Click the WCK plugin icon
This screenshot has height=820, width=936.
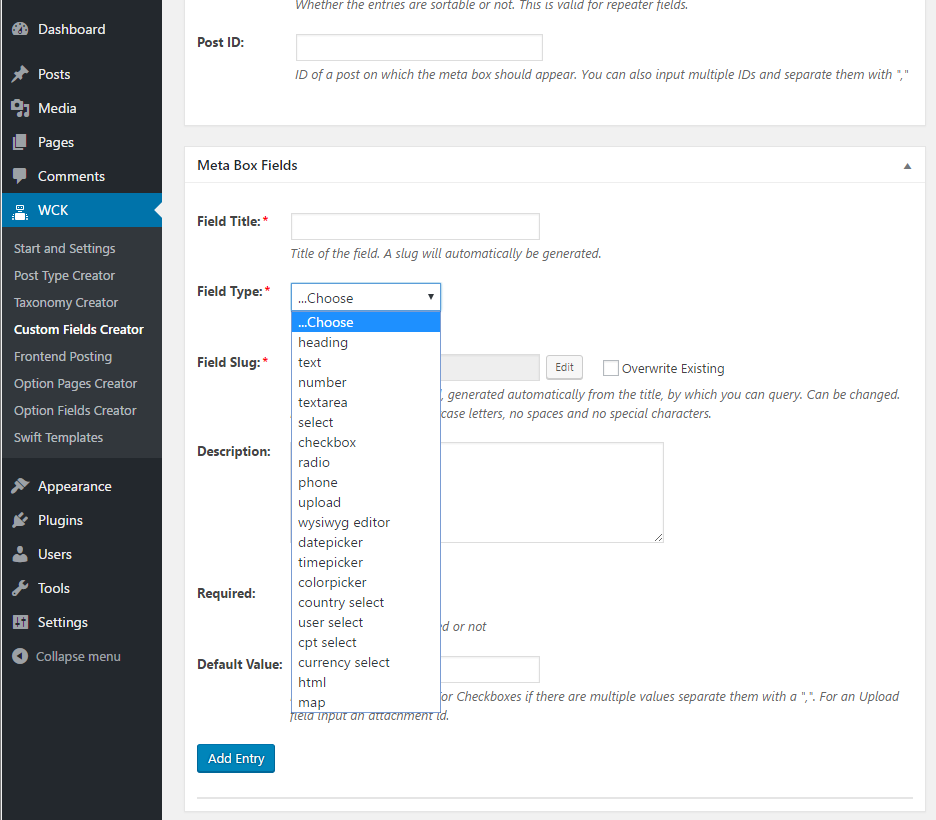tap(20, 211)
